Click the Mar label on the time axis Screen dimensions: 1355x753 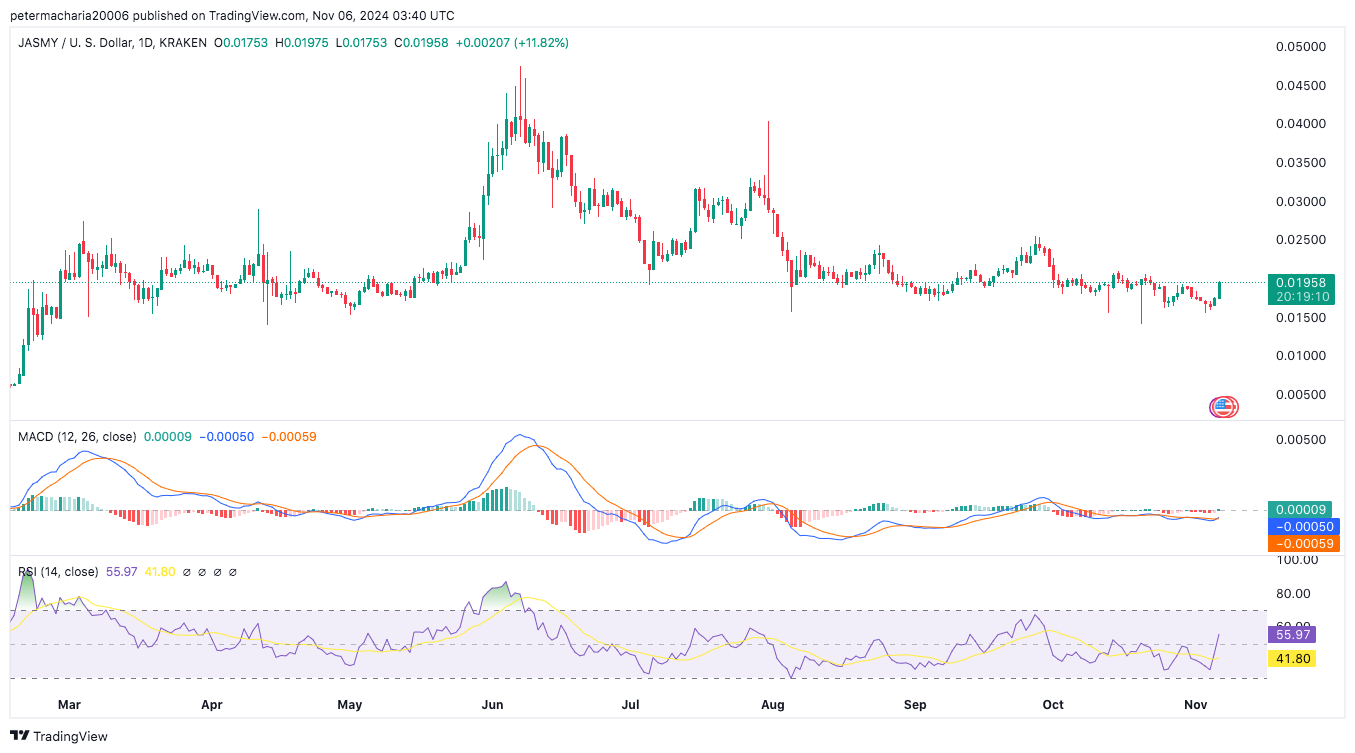point(69,705)
